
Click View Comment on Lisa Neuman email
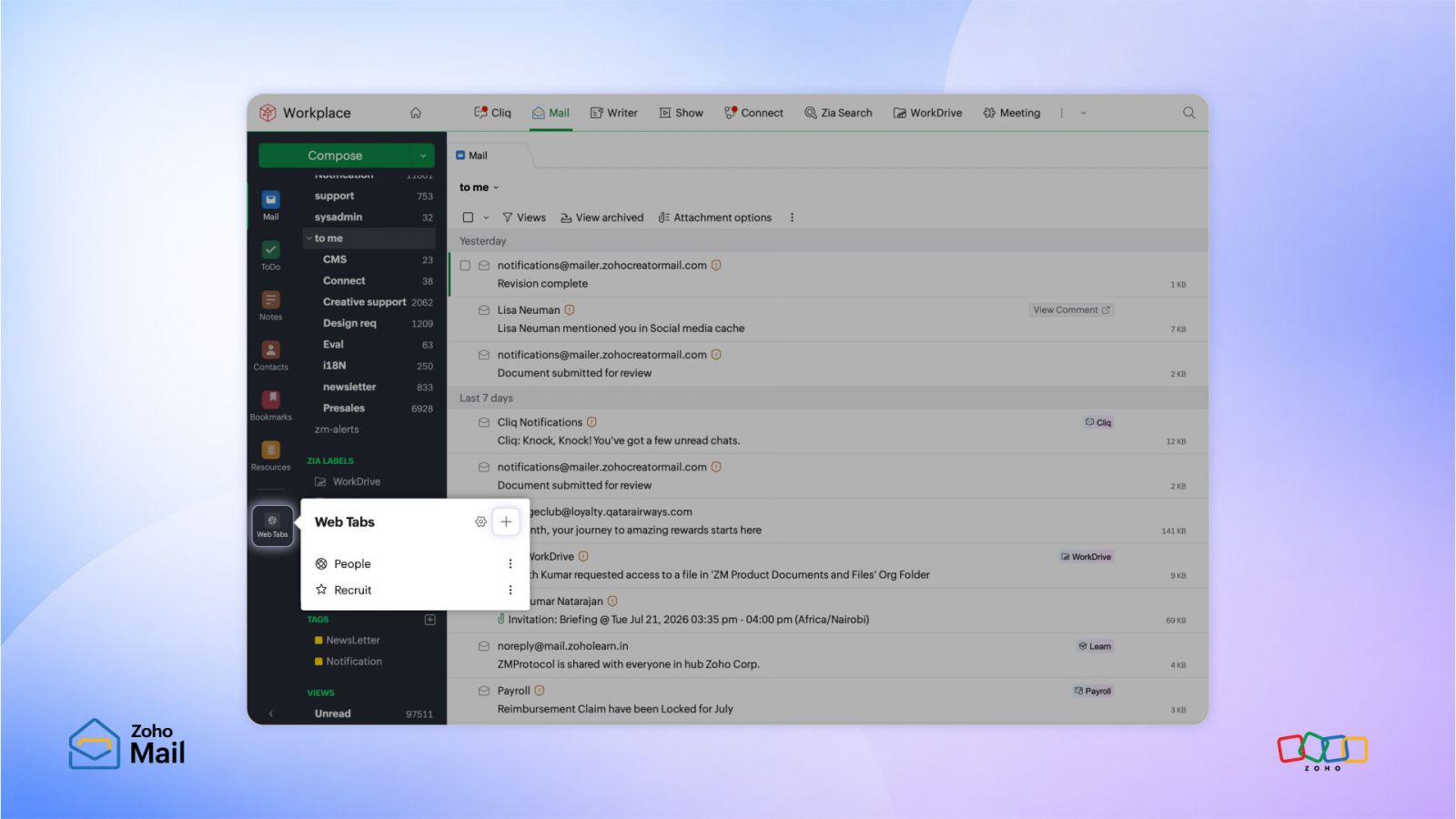(x=1071, y=310)
